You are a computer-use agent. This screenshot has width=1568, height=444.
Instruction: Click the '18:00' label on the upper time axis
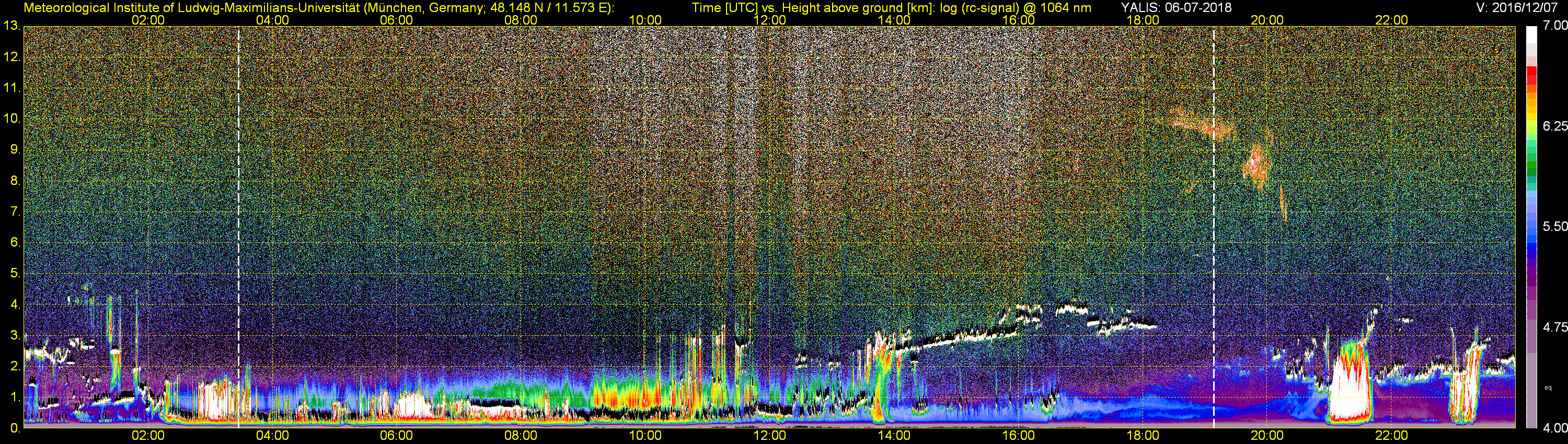point(1143,20)
